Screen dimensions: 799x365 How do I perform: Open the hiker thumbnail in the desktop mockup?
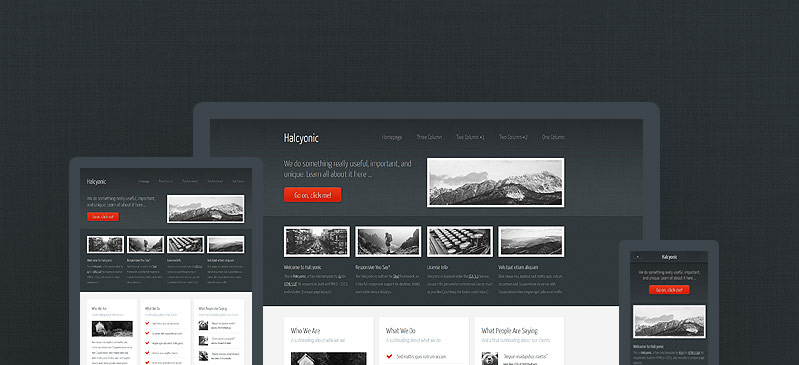388,241
